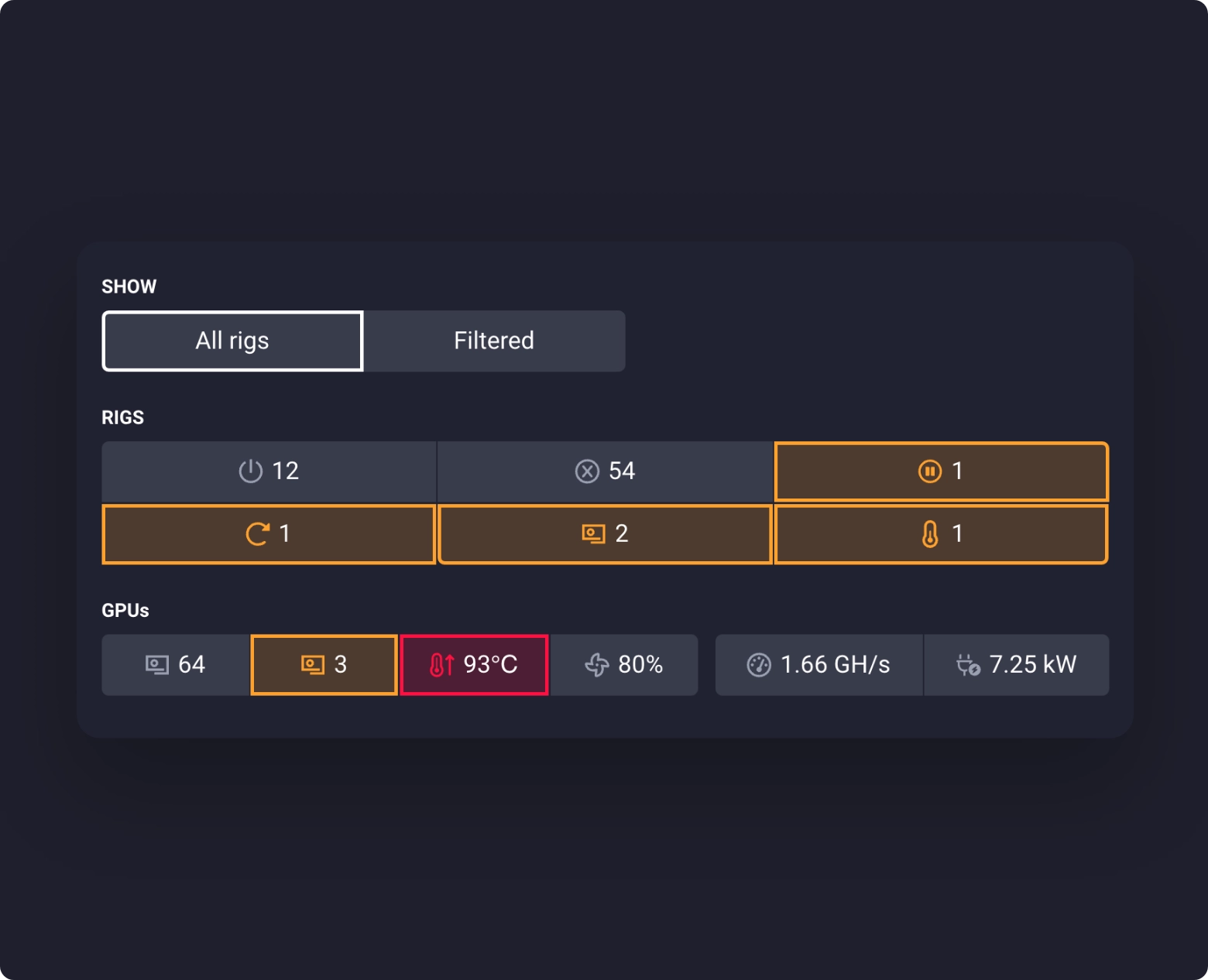1208x980 pixels.
Task: Click the 80% fan speed value
Action: 640,665
